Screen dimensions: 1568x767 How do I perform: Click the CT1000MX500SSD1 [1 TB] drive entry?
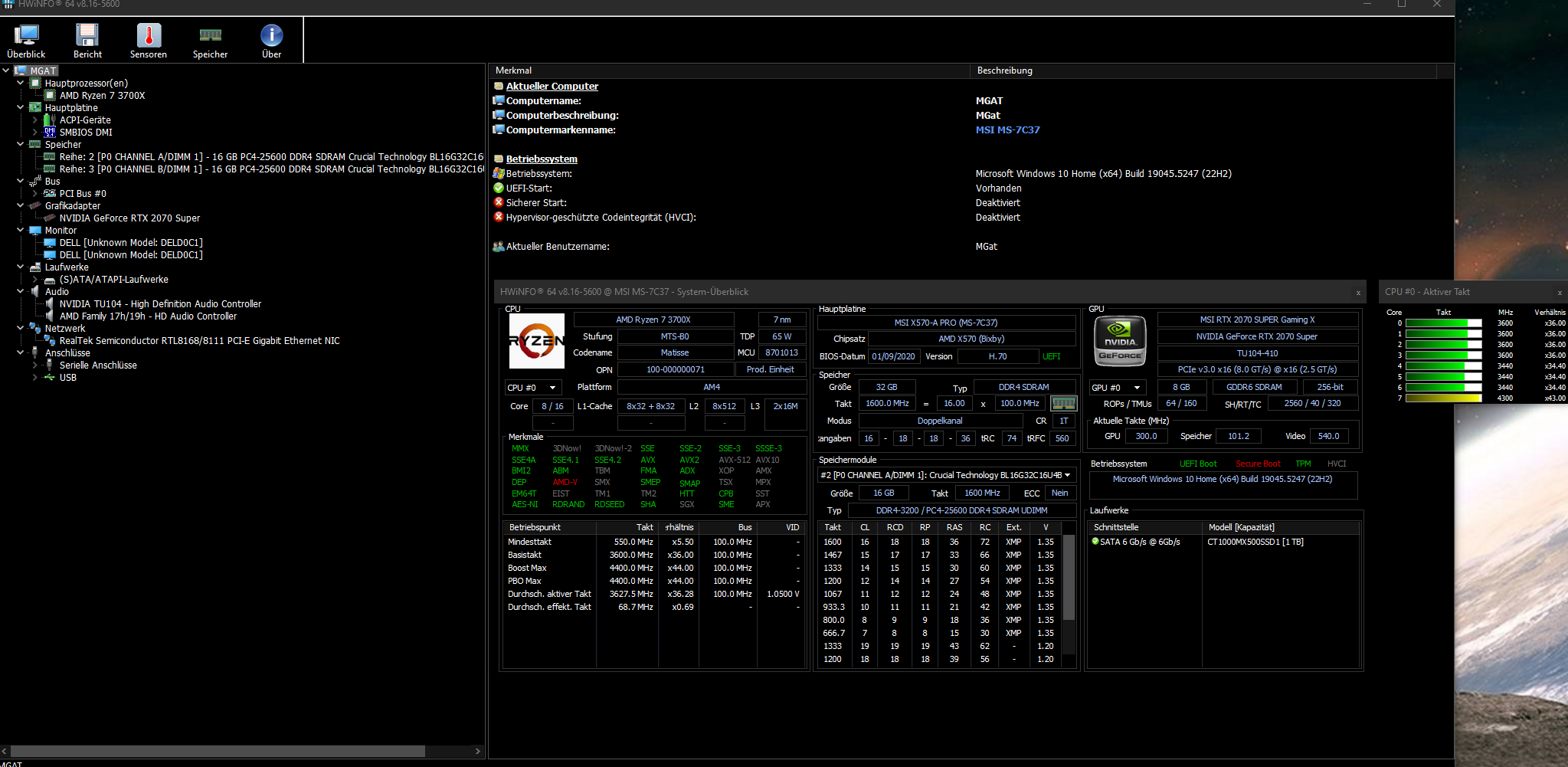point(1255,542)
